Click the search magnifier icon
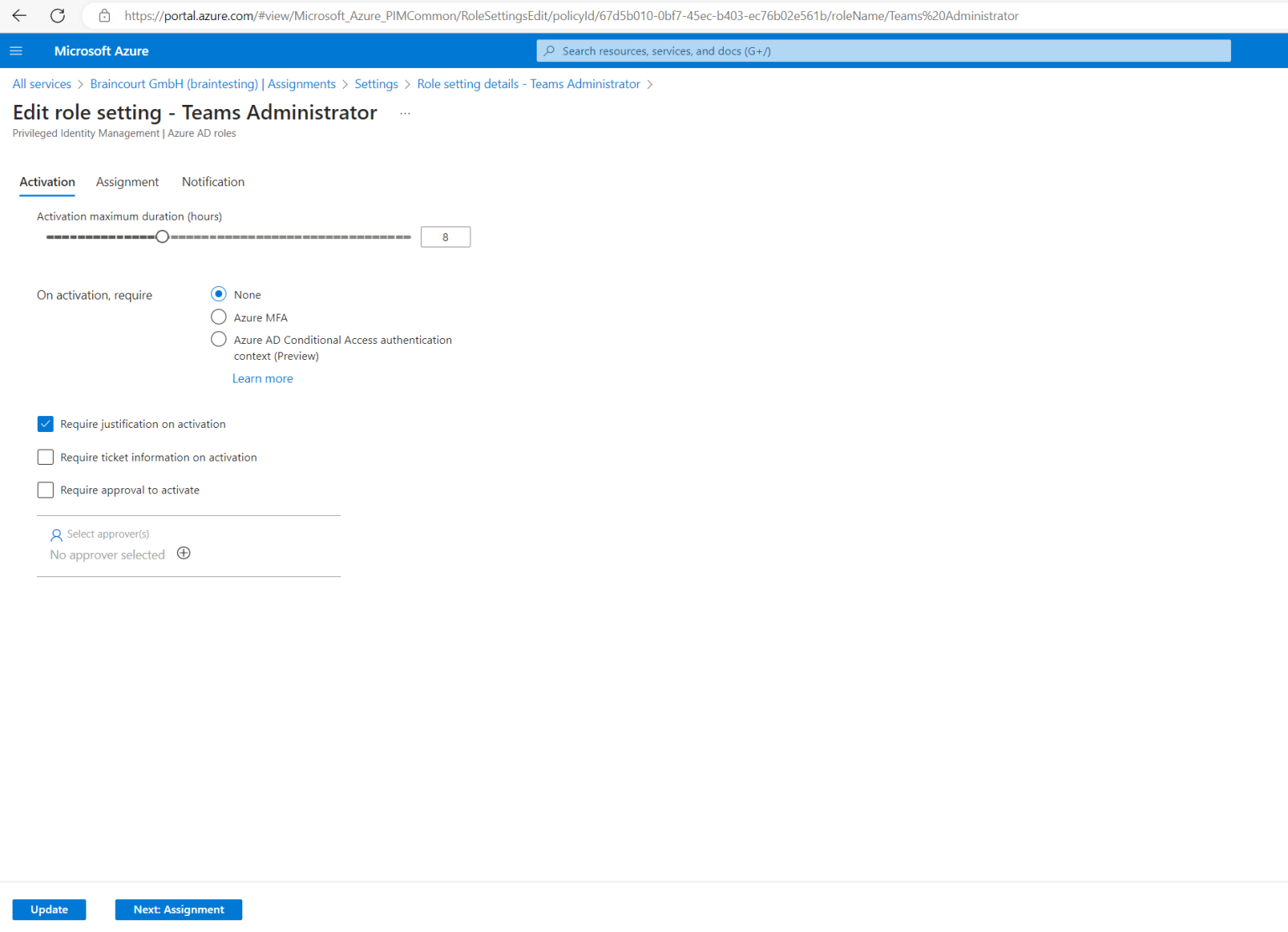The image size is (1288, 932). pyautogui.click(x=548, y=50)
